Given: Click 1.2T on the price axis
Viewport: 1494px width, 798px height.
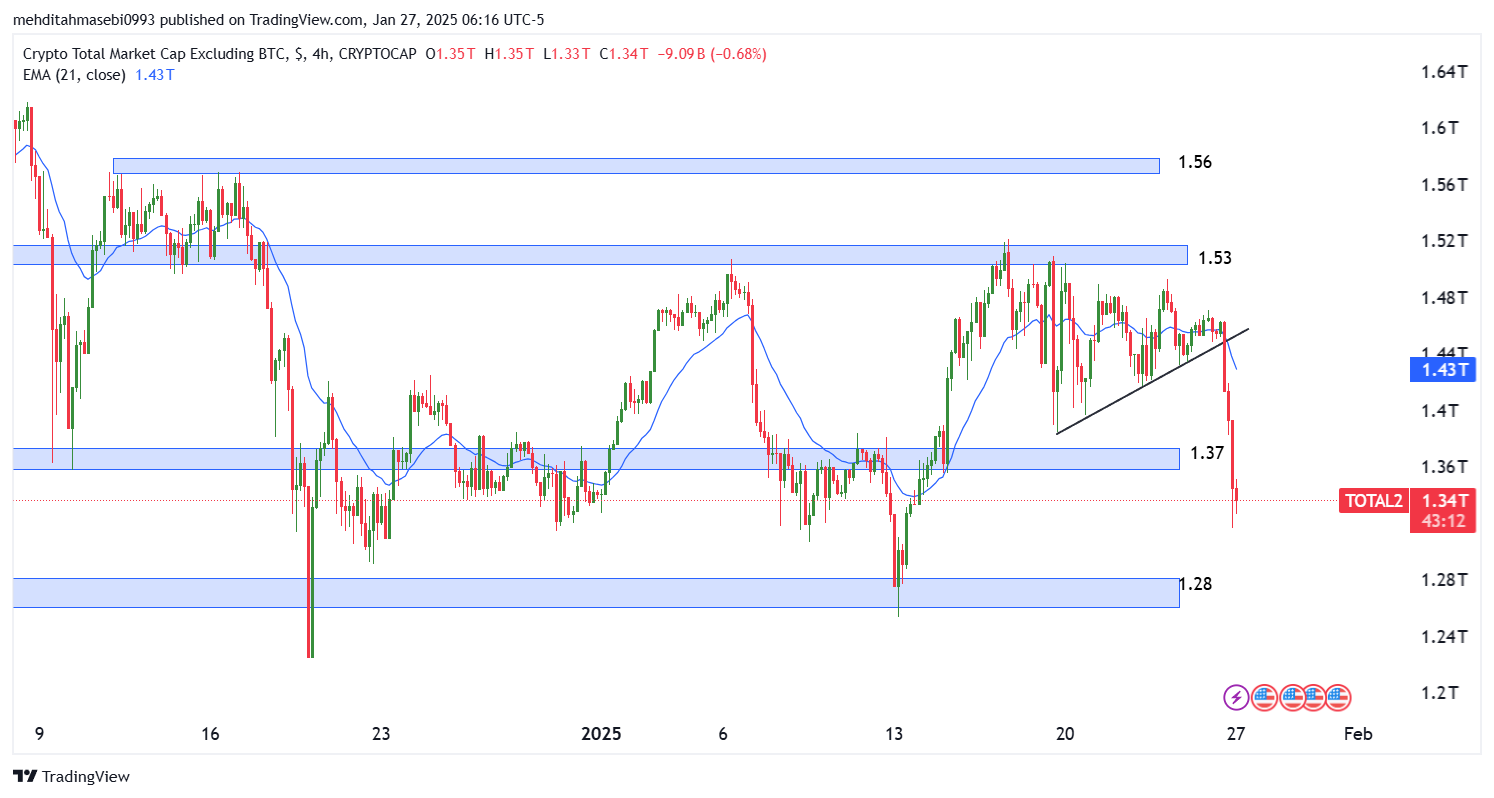Looking at the screenshot, I should tap(1439, 693).
